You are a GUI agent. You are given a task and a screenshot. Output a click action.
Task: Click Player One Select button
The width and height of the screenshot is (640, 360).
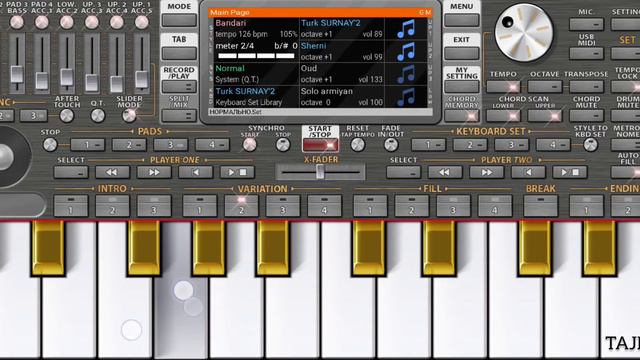(71, 172)
